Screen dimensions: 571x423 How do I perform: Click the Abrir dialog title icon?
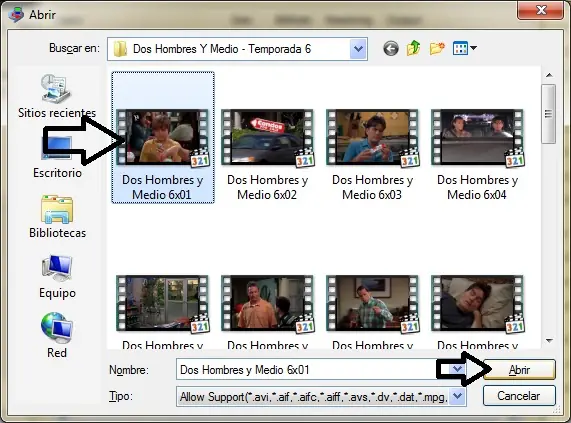click(16, 15)
